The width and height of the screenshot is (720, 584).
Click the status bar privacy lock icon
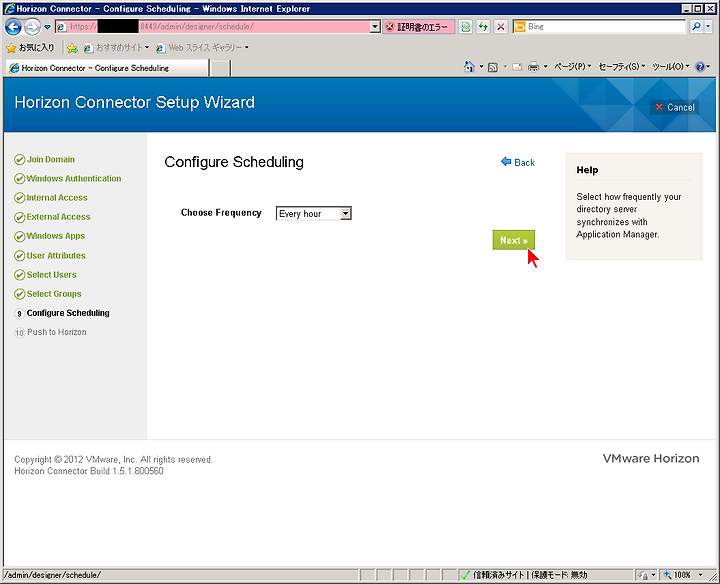(643, 575)
